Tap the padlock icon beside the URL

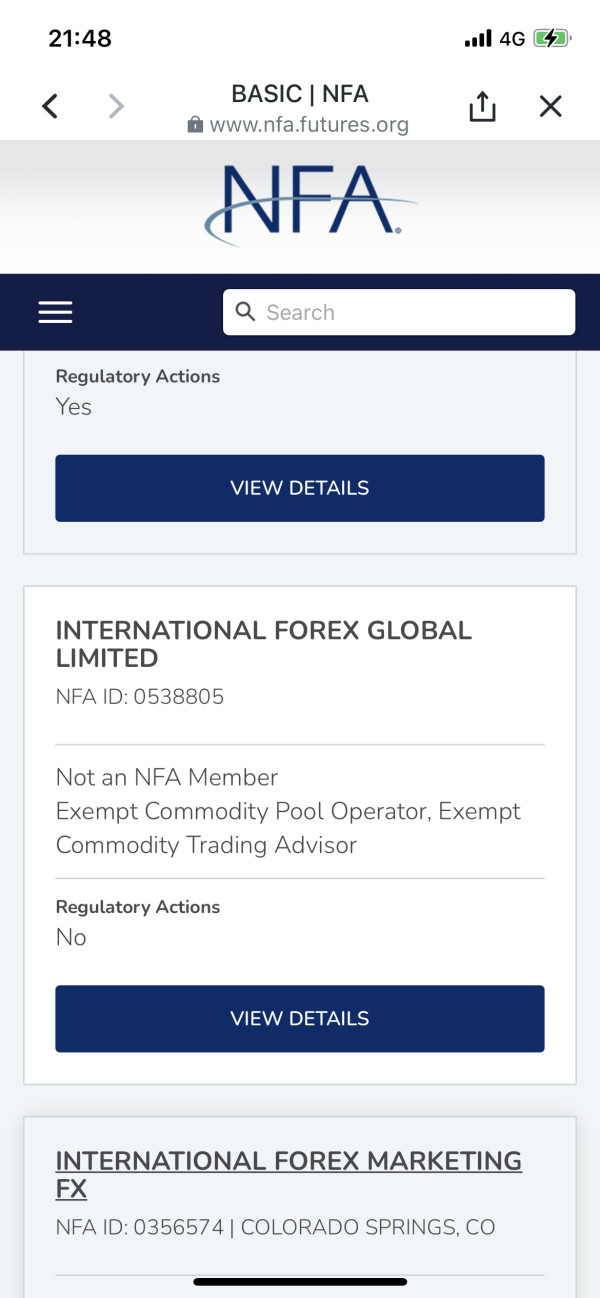coord(195,125)
